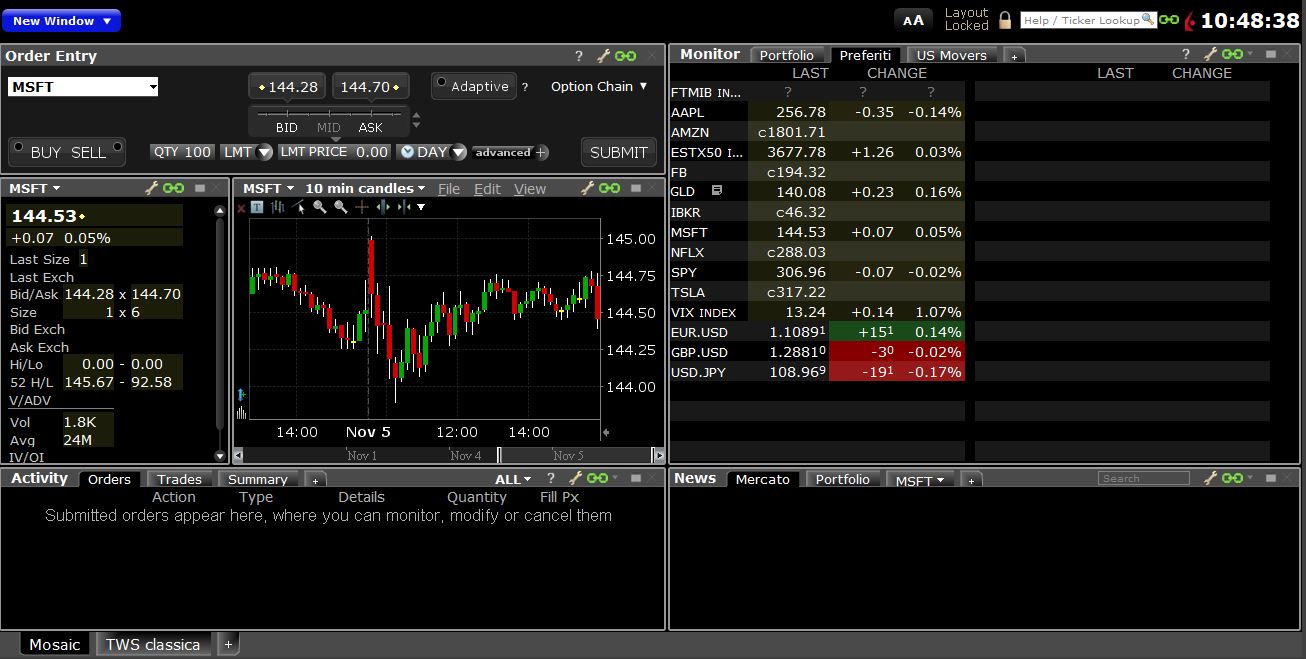Click the chart timeline scrollbar
This screenshot has height=659, width=1306.
coord(449,455)
